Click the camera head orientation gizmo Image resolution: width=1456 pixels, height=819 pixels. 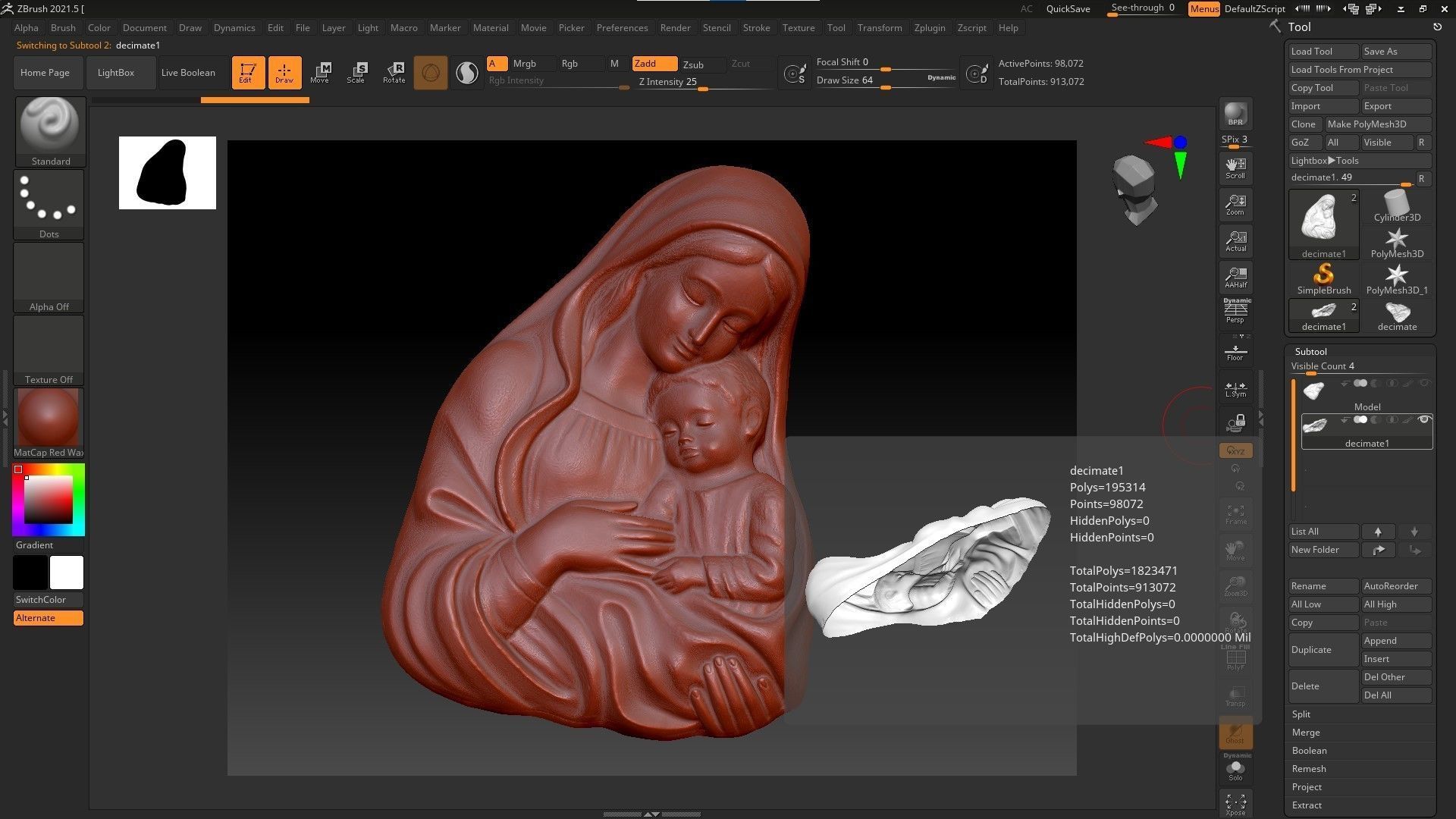click(1135, 190)
